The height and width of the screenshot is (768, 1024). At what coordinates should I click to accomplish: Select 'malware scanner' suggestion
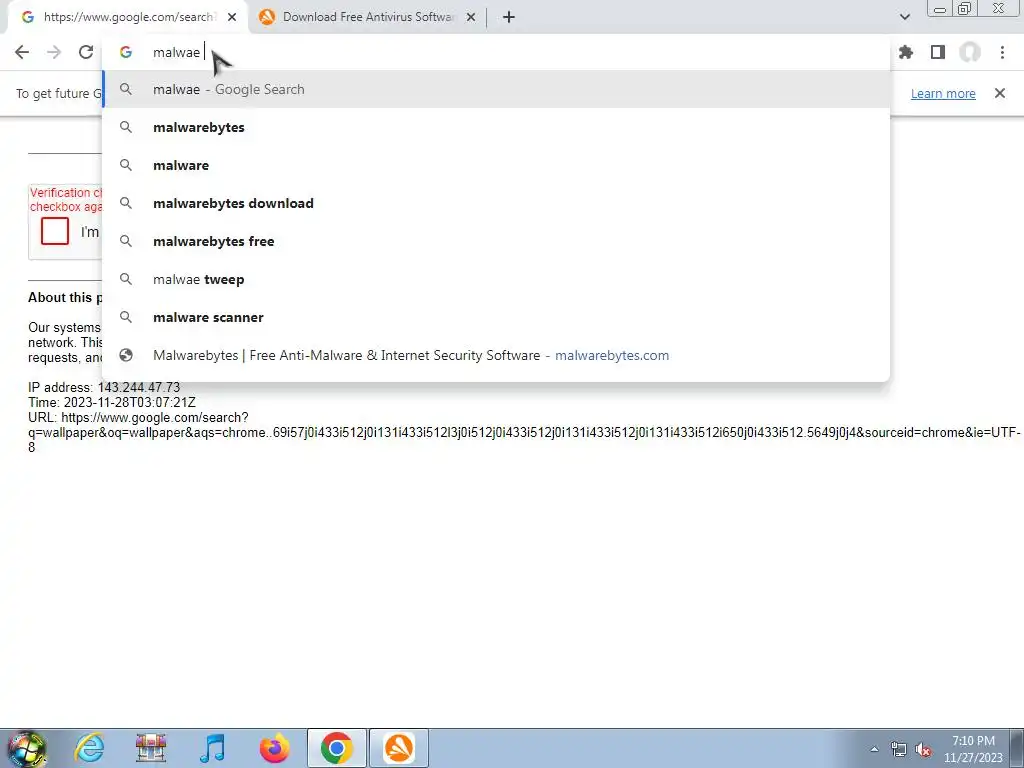point(496,317)
